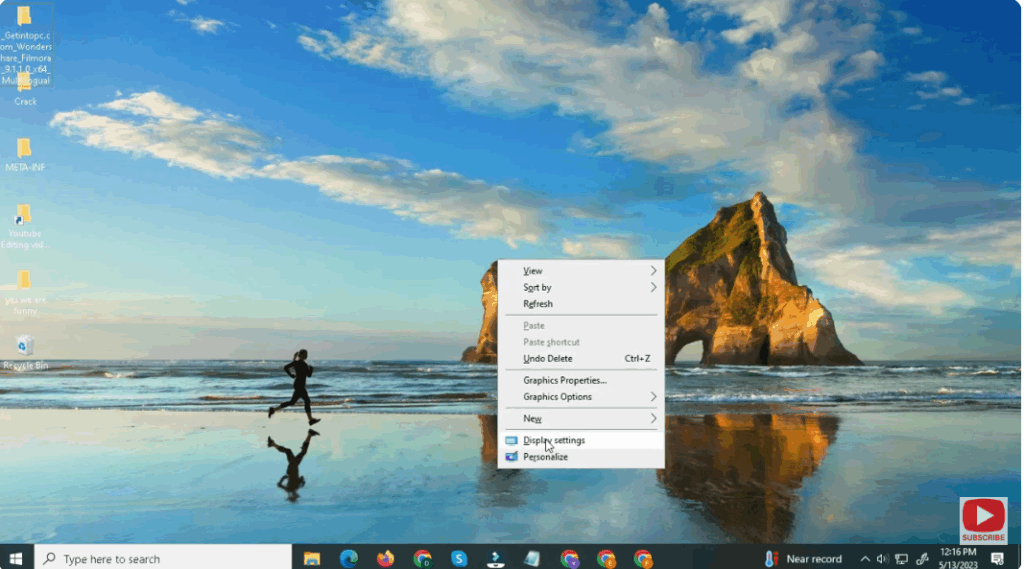Launch Firefox from the taskbar
The width and height of the screenshot is (1024, 569).
tap(385, 559)
